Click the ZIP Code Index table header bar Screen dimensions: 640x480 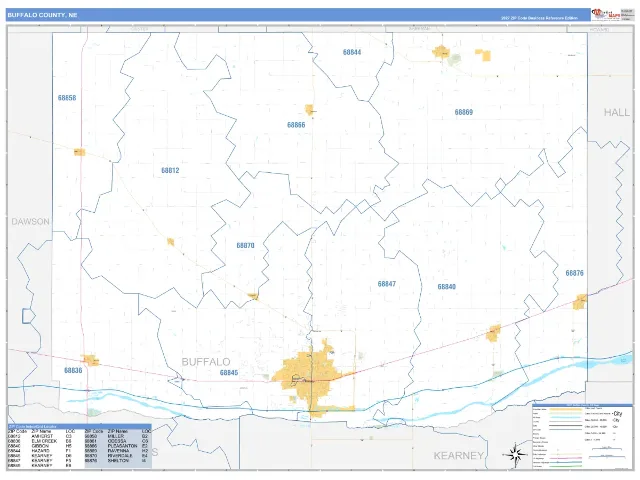pyautogui.click(x=80, y=427)
